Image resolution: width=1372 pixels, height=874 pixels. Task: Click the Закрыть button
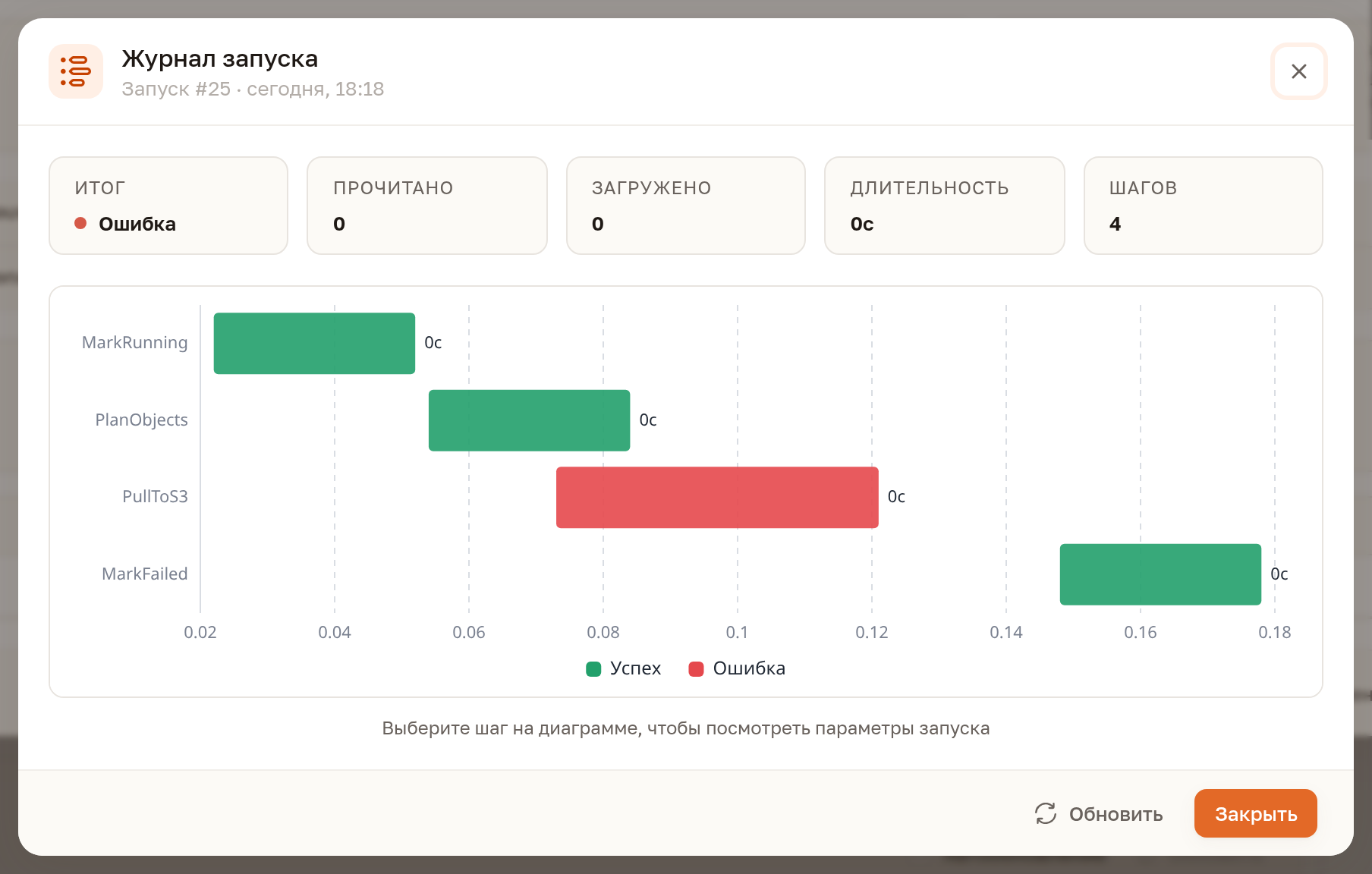tap(1255, 813)
